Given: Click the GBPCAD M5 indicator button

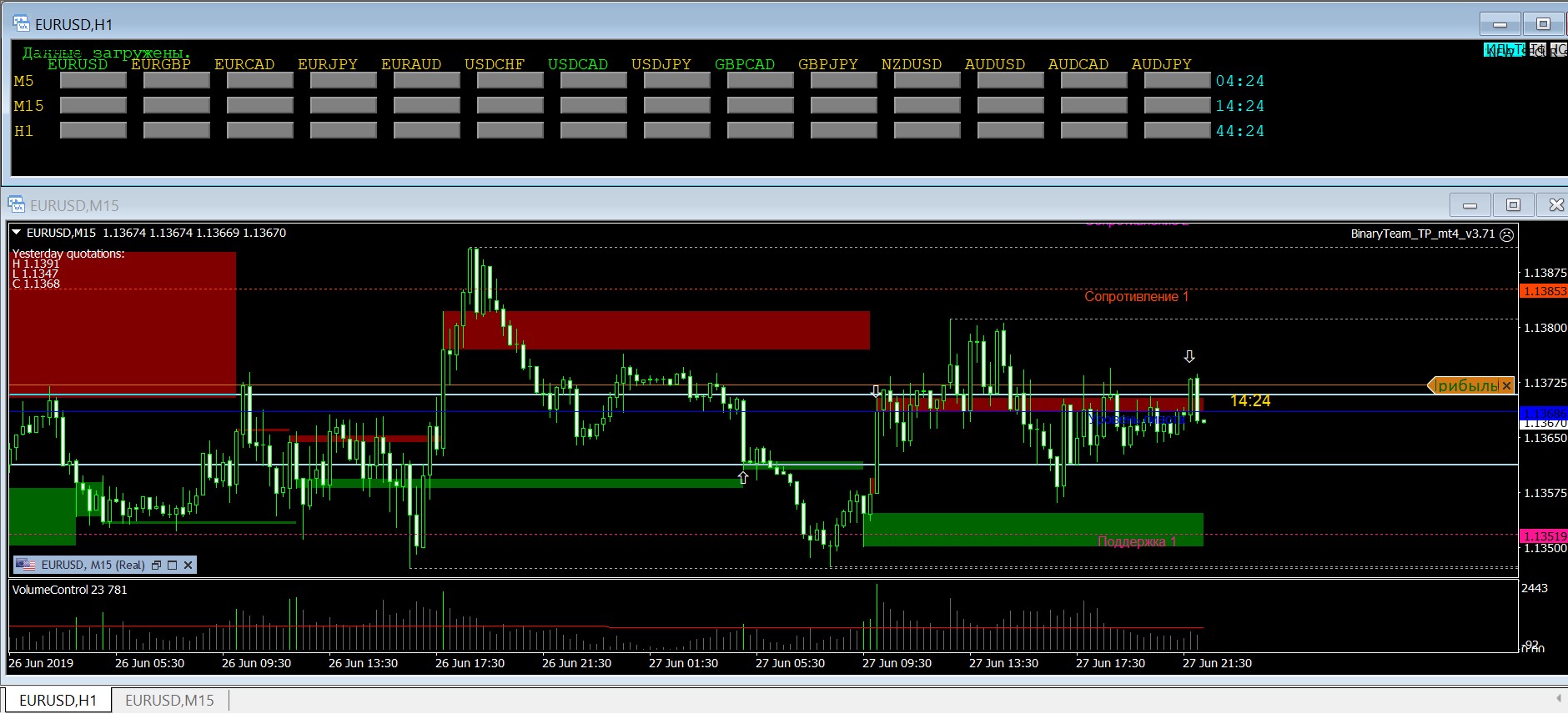Looking at the screenshot, I should coord(760,81).
